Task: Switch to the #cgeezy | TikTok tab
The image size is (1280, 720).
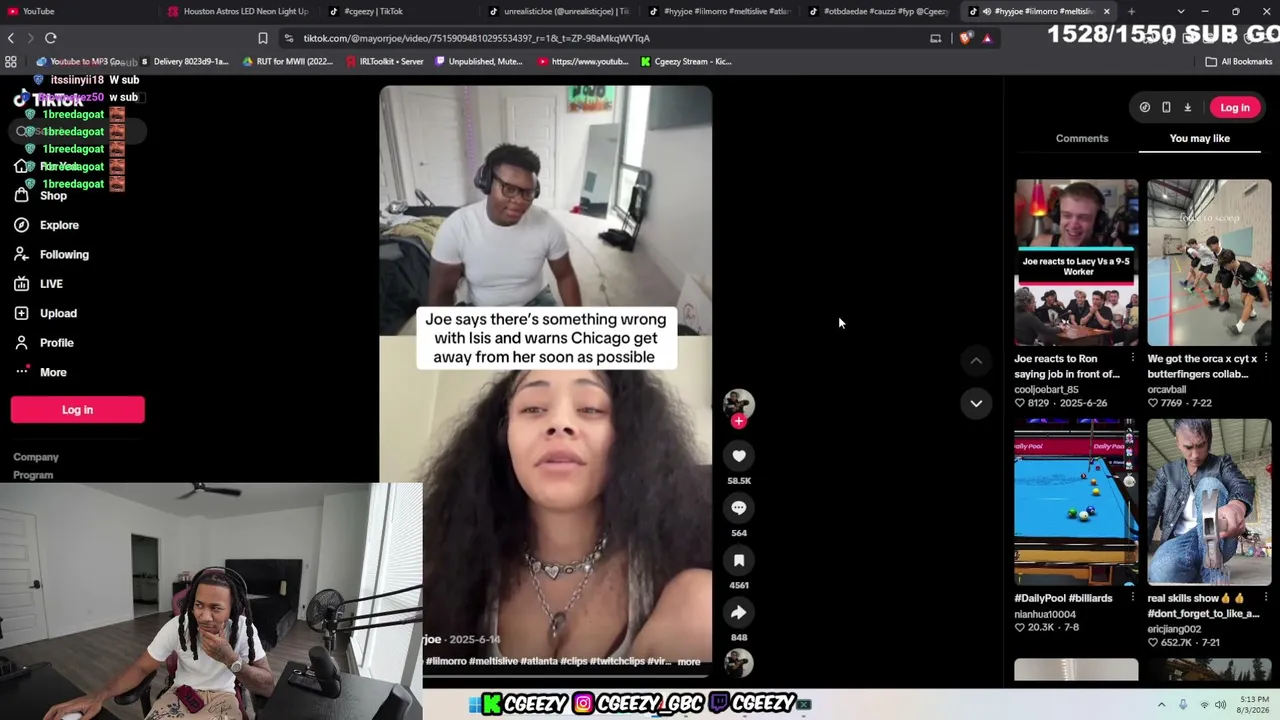Action: pos(400,12)
